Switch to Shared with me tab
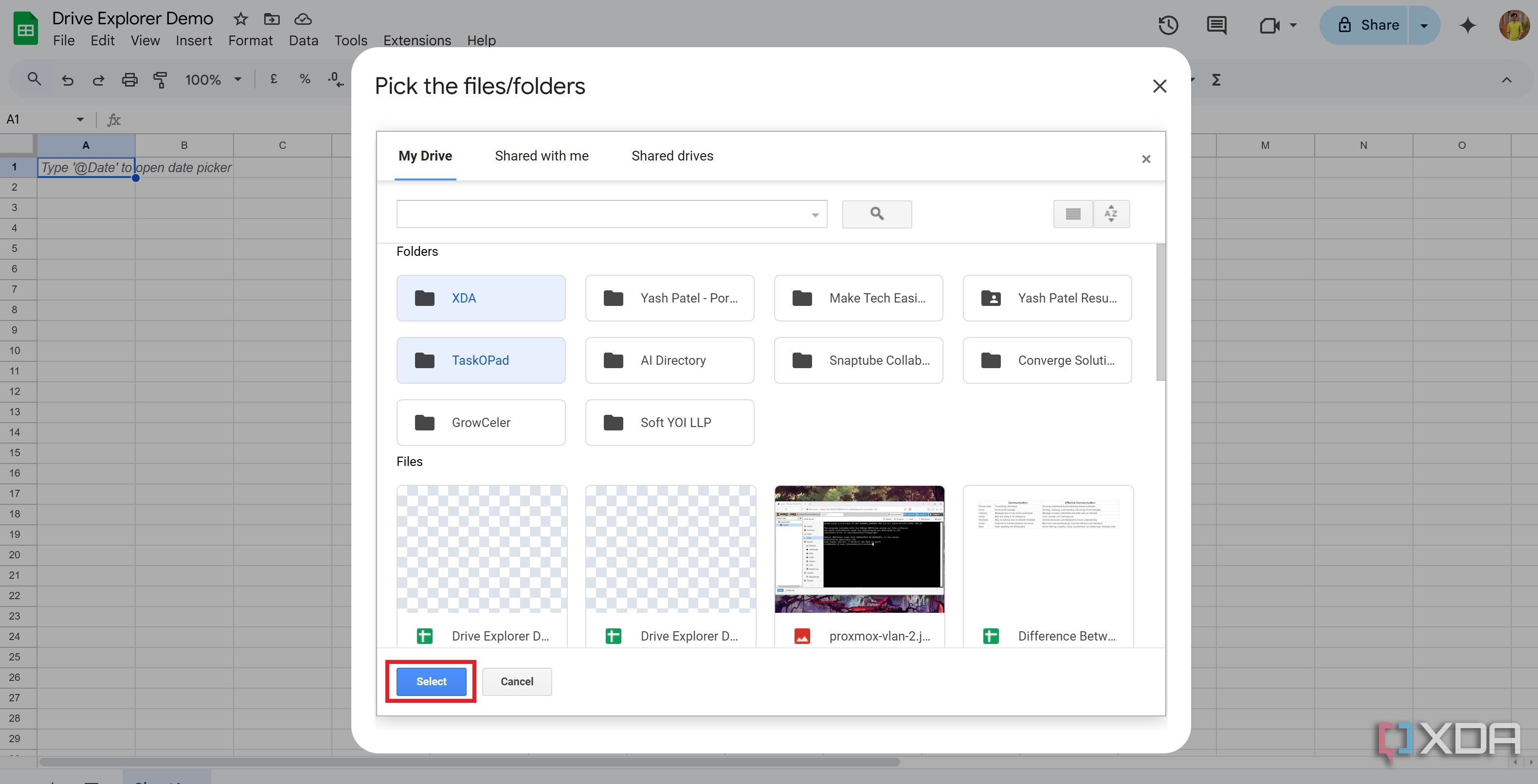 coord(542,156)
